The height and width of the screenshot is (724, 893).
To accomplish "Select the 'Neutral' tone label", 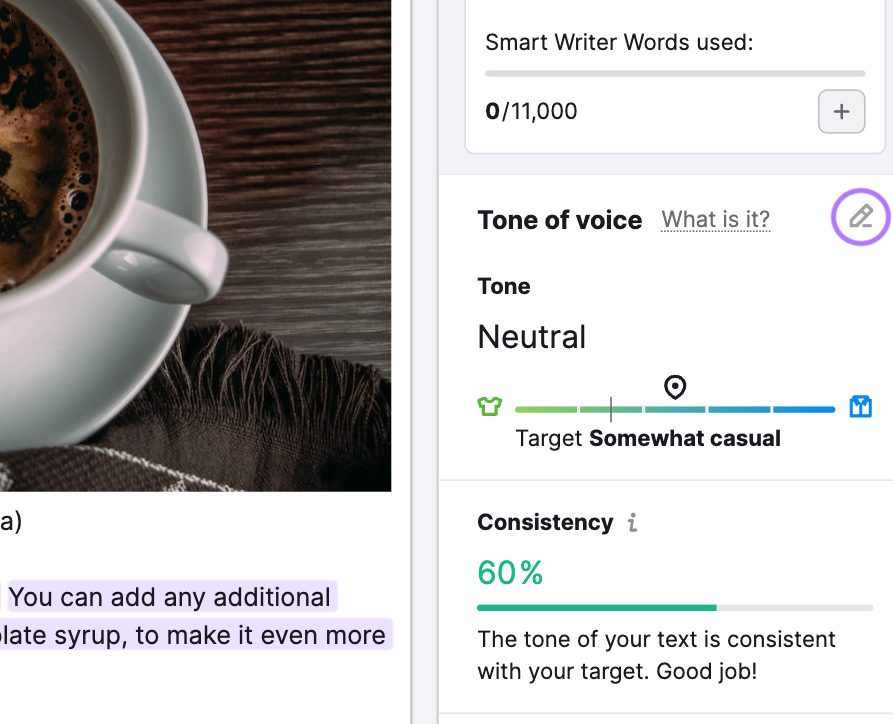I will tap(531, 337).
